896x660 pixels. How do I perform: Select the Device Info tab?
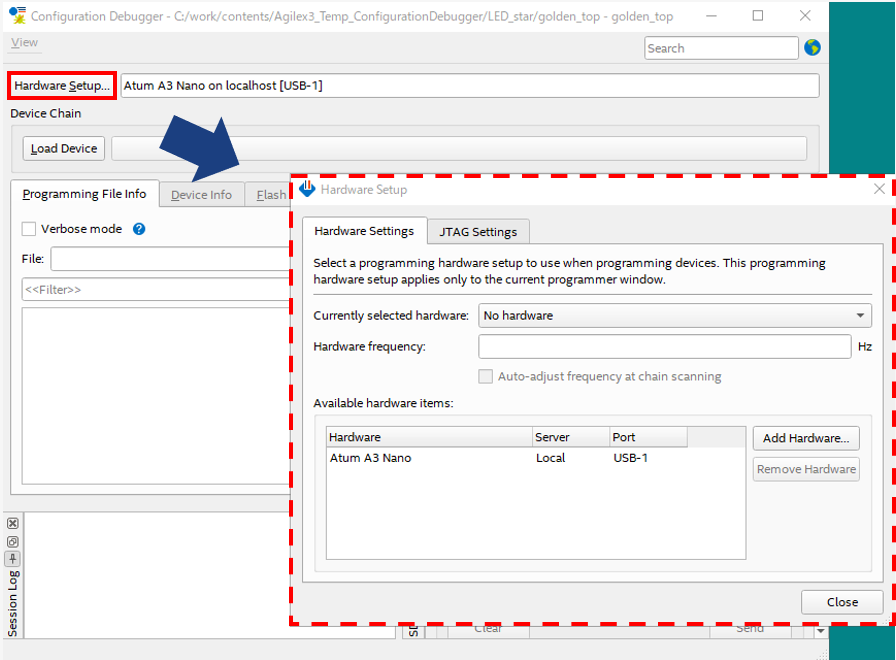(201, 195)
